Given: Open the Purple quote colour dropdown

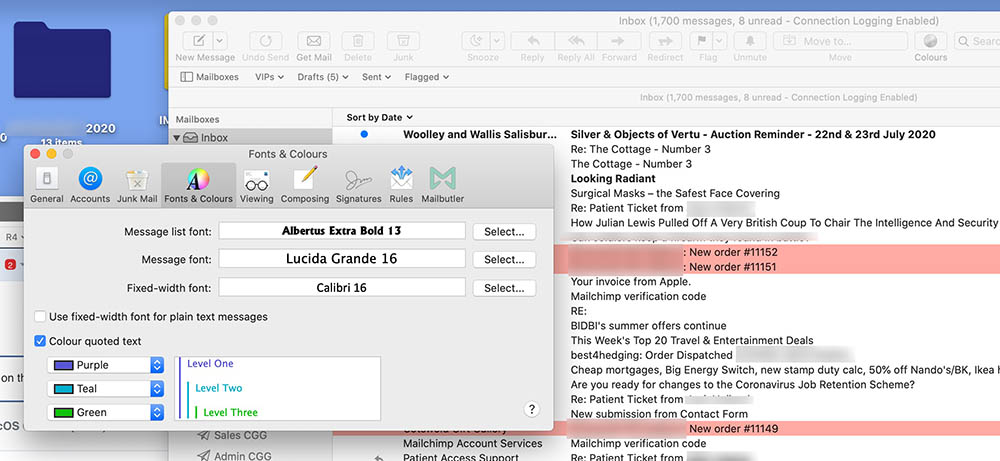Looking at the screenshot, I should tap(105, 365).
